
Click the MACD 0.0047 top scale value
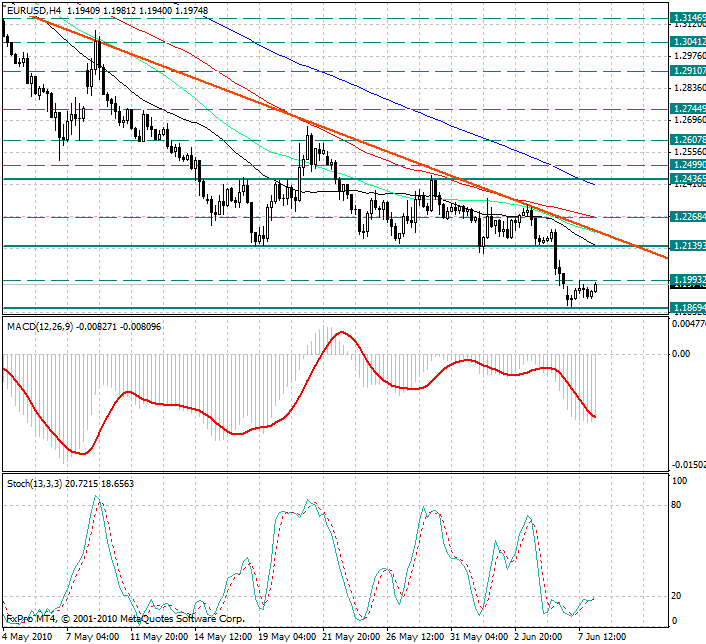click(689, 324)
